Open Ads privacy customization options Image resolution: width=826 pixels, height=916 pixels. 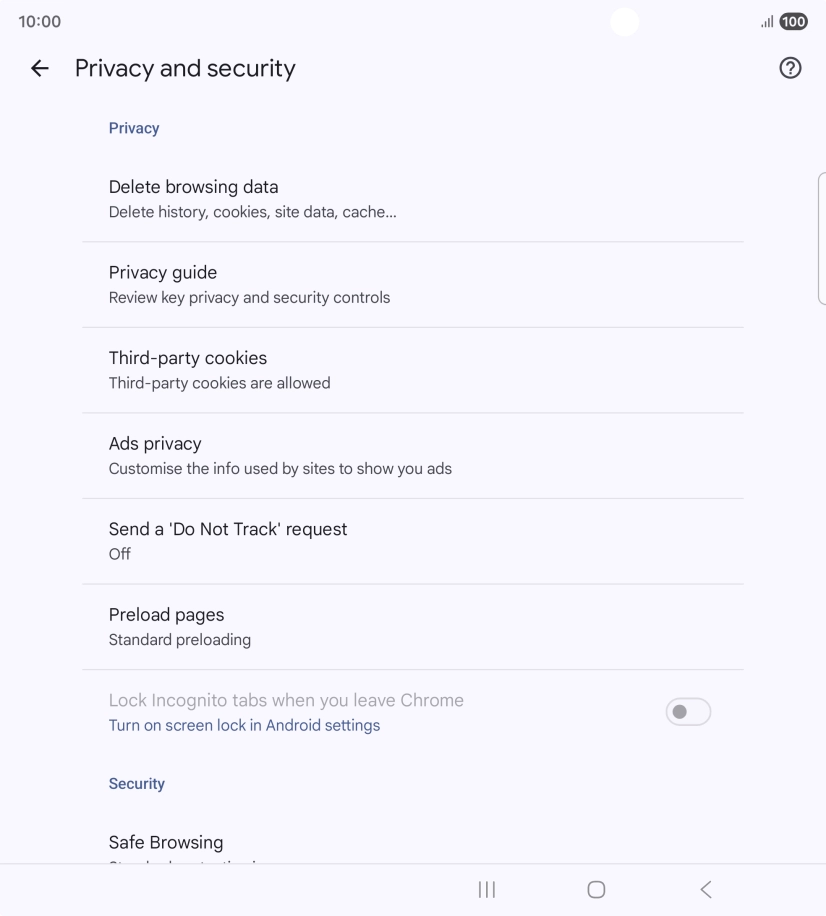point(413,454)
